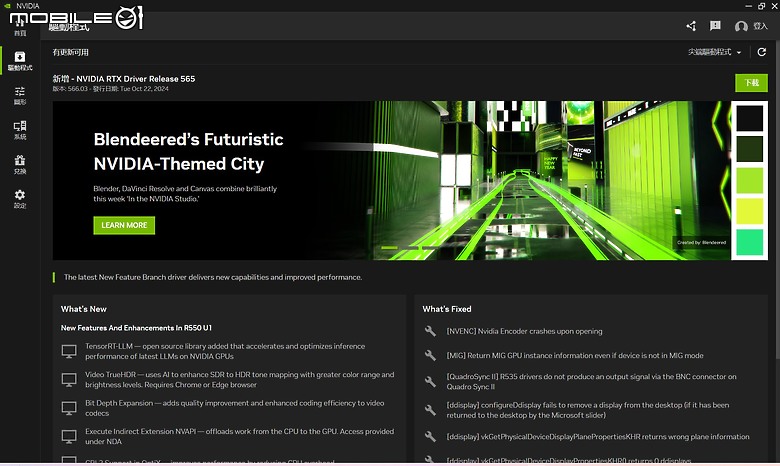Click 'New Features And Enhancements In R550 U1'
780x466 pixels.
click(136, 328)
